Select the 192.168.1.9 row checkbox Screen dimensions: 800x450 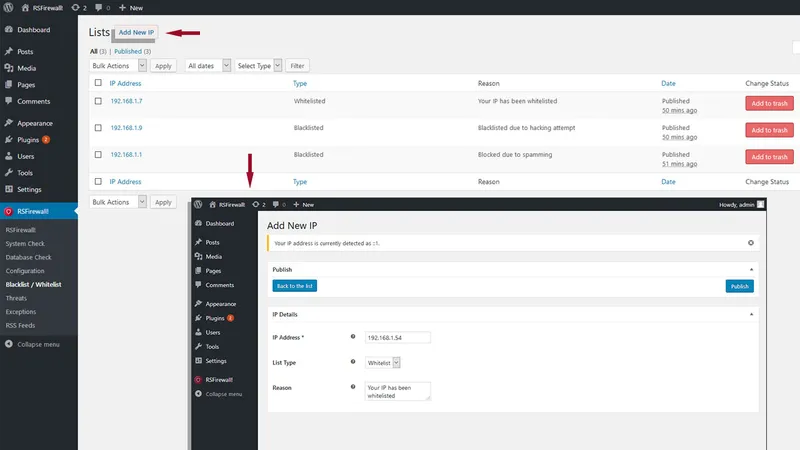click(x=98, y=128)
